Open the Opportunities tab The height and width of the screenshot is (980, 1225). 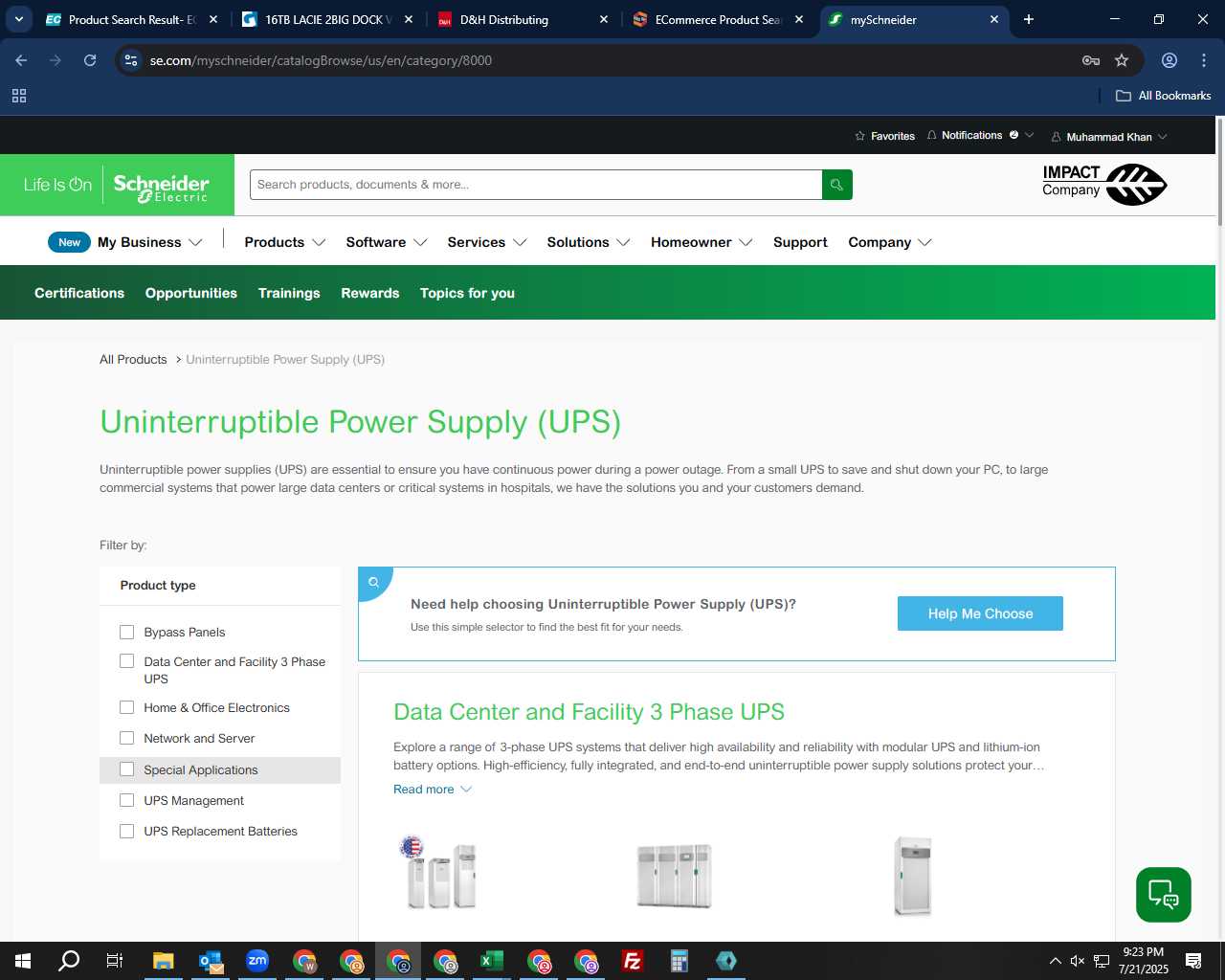(191, 293)
